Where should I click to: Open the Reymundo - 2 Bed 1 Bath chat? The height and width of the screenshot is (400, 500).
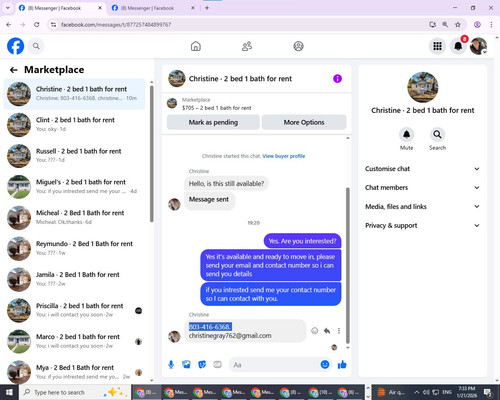tap(75, 249)
